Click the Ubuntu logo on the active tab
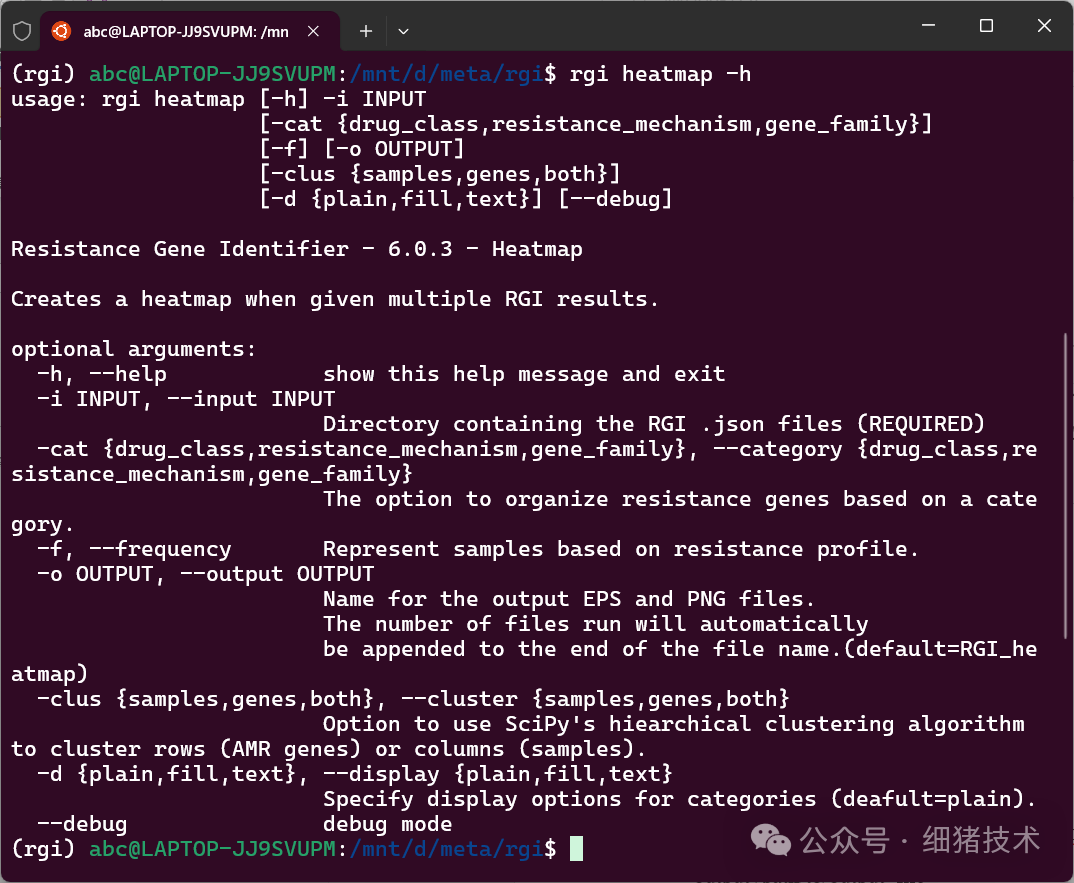This screenshot has width=1074, height=883. [60, 30]
